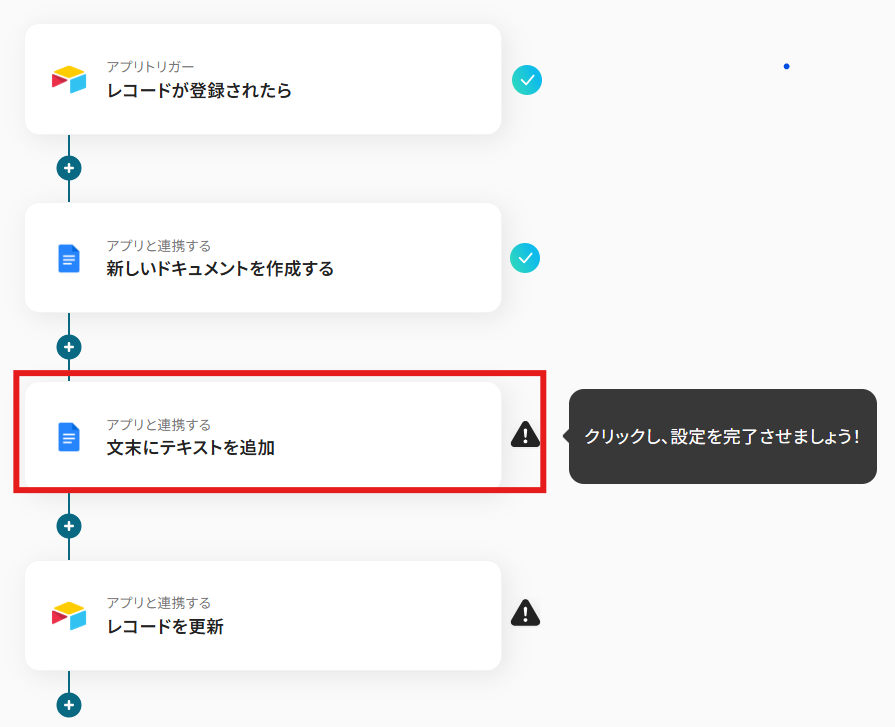The height and width of the screenshot is (727, 895).
Task: Open the レコードを更新 action card
Action: click(x=263, y=616)
